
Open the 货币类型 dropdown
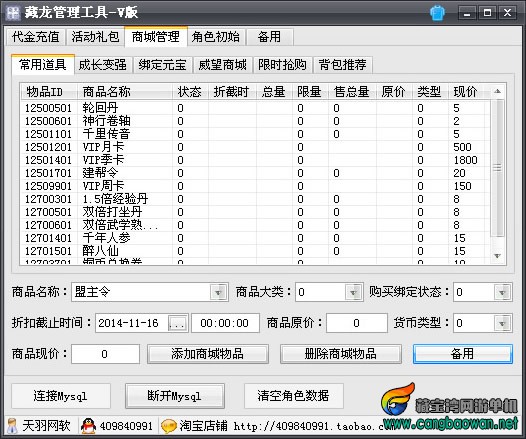(502, 323)
